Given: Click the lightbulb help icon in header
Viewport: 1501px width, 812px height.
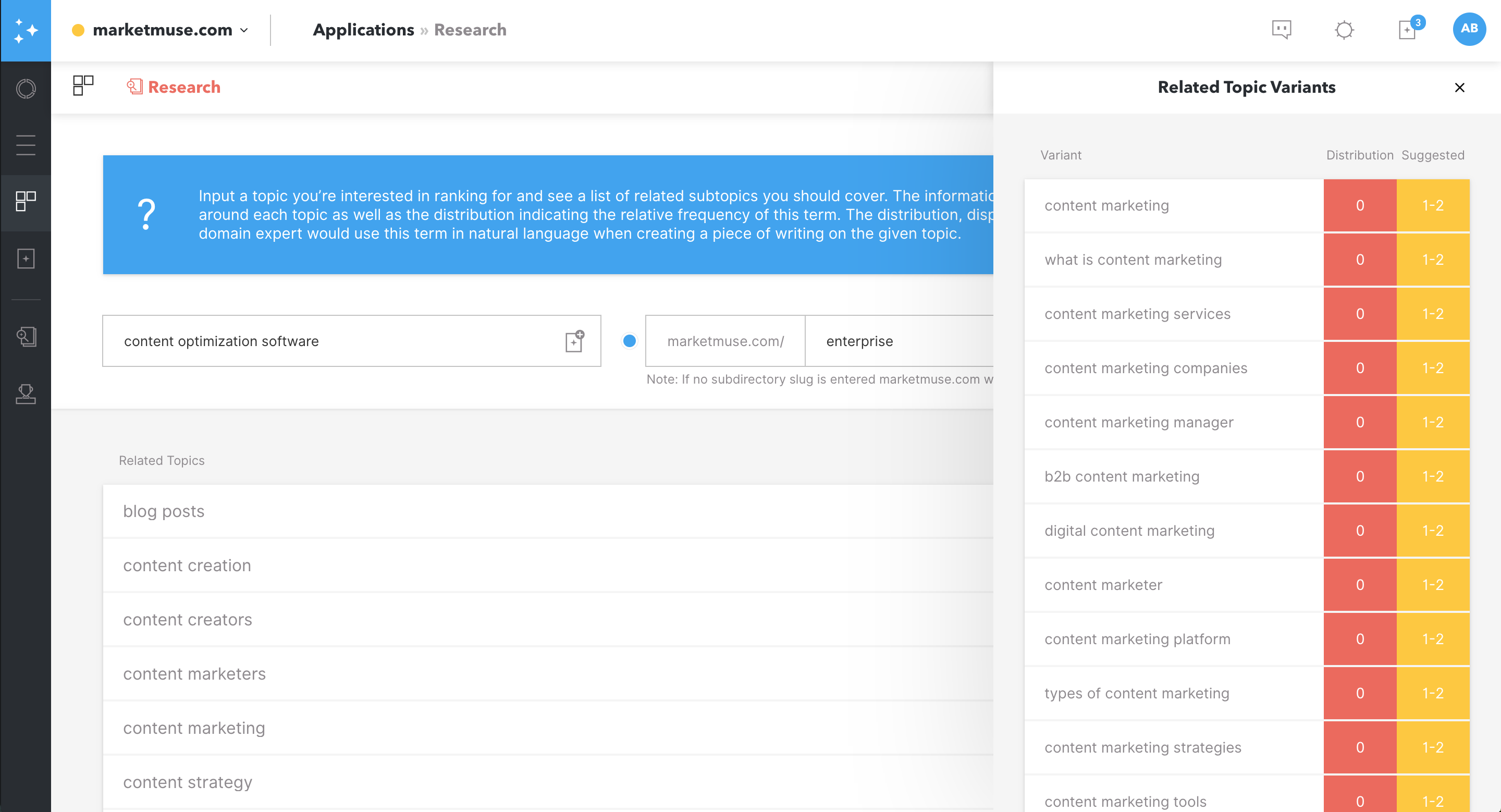Looking at the screenshot, I should tap(1344, 30).
